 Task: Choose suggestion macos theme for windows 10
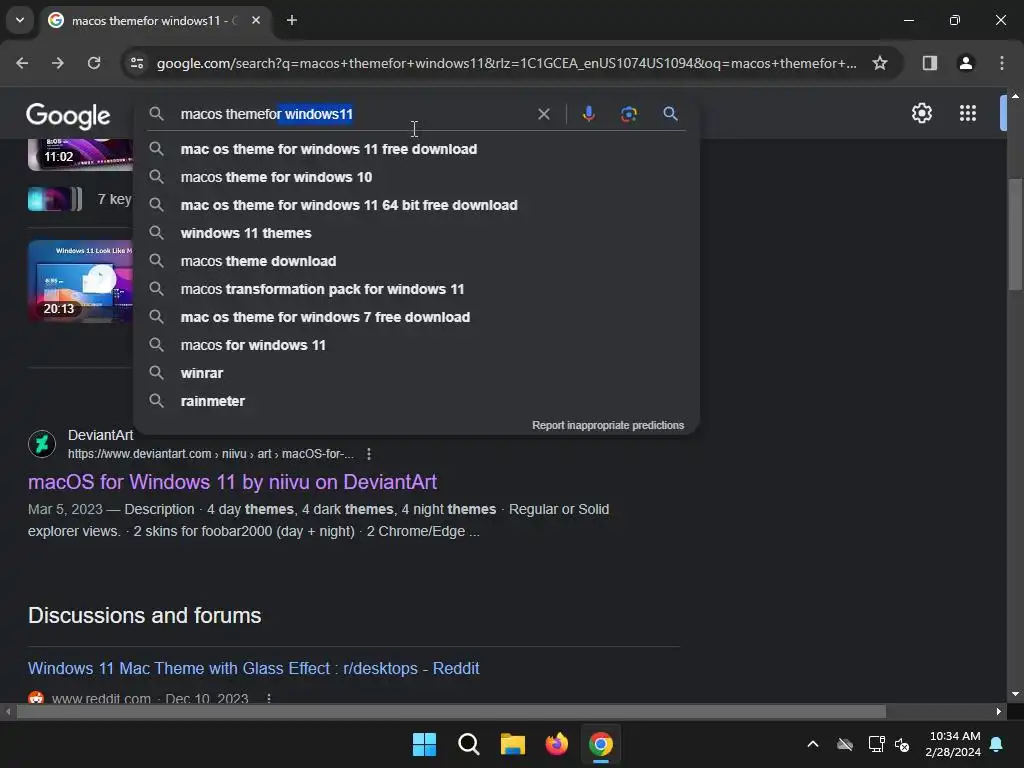pyautogui.click(x=416, y=177)
